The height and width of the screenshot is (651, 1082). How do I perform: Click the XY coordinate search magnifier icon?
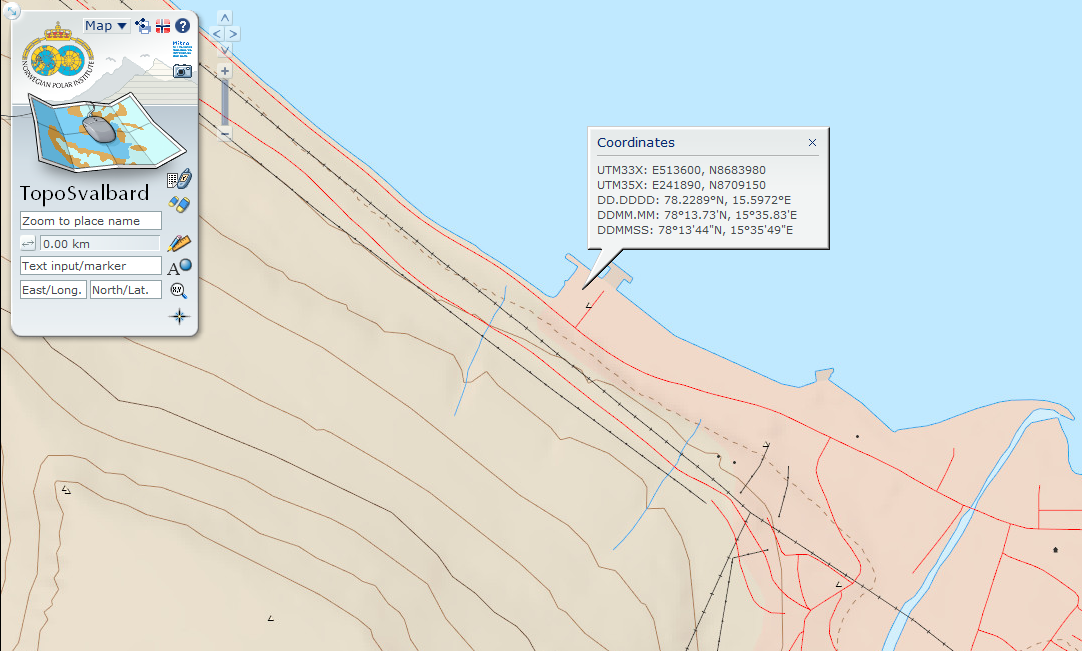[179, 290]
